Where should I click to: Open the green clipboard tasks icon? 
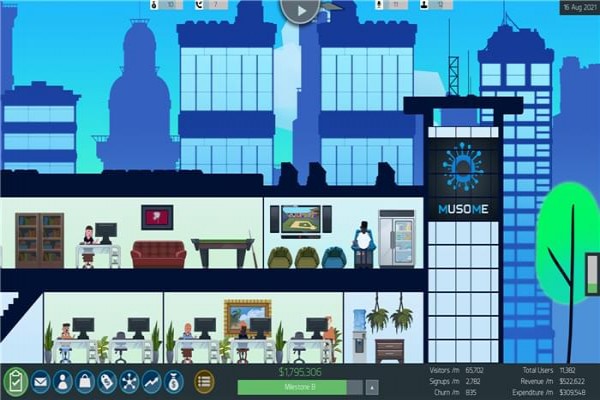point(15,382)
